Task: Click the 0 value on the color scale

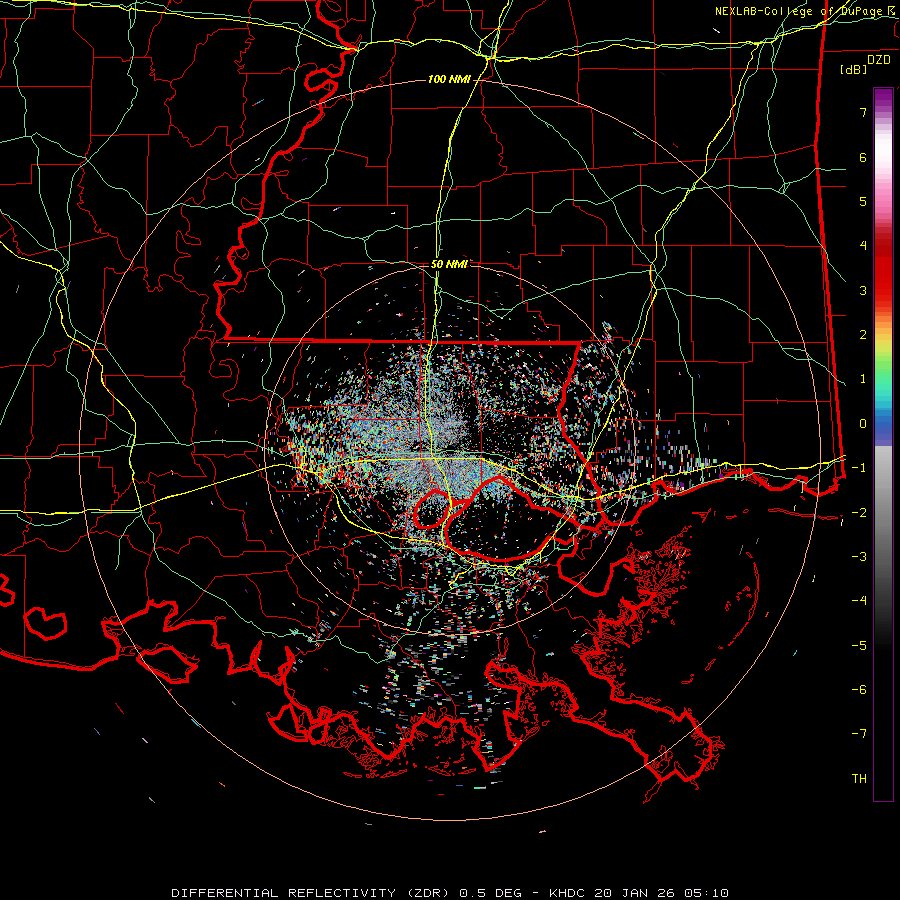Action: pyautogui.click(x=863, y=424)
